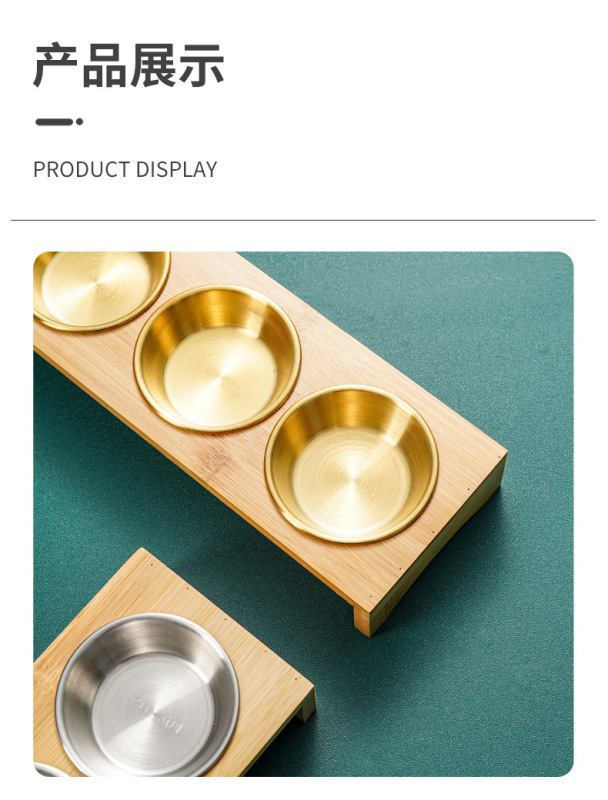608x800 pixels.
Task: Select the partially visible top-left gold bowl
Action: pos(101,290)
